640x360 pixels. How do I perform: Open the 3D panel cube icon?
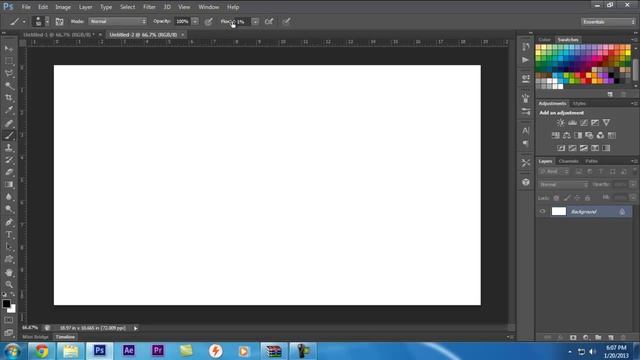[526, 182]
